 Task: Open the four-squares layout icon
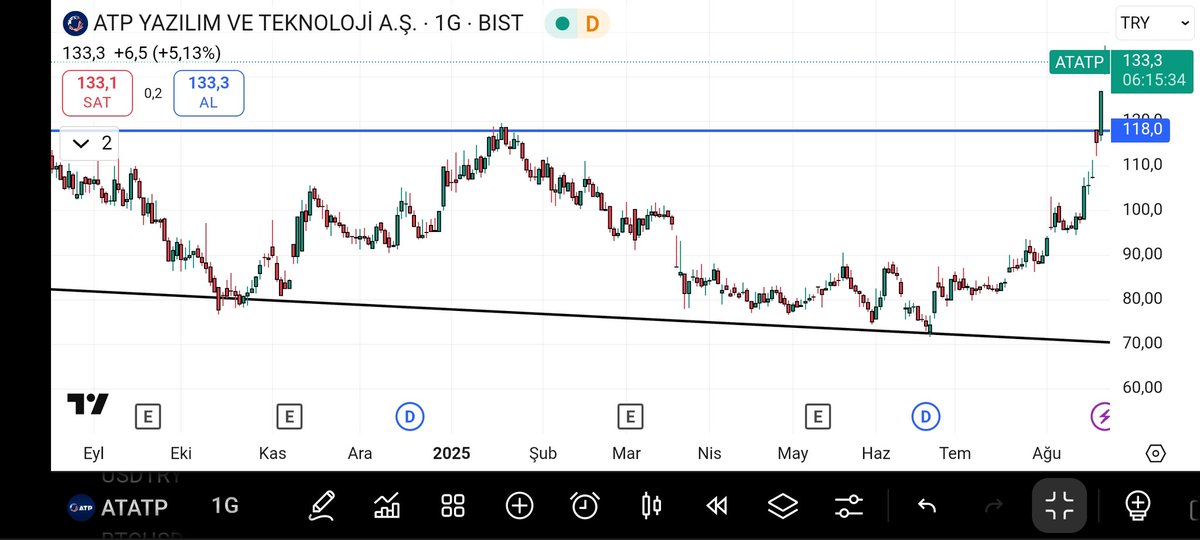453,505
